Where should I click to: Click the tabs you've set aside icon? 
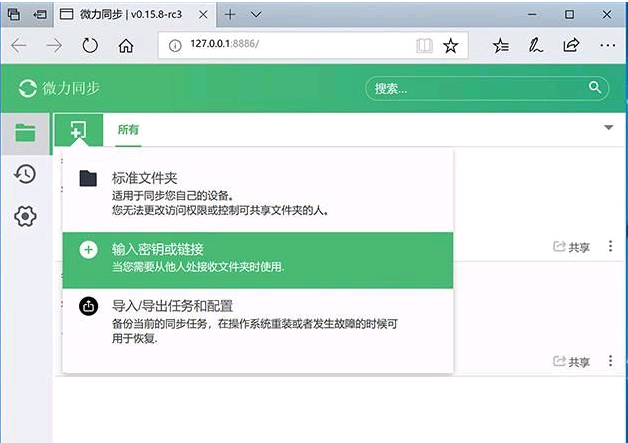tap(14, 14)
